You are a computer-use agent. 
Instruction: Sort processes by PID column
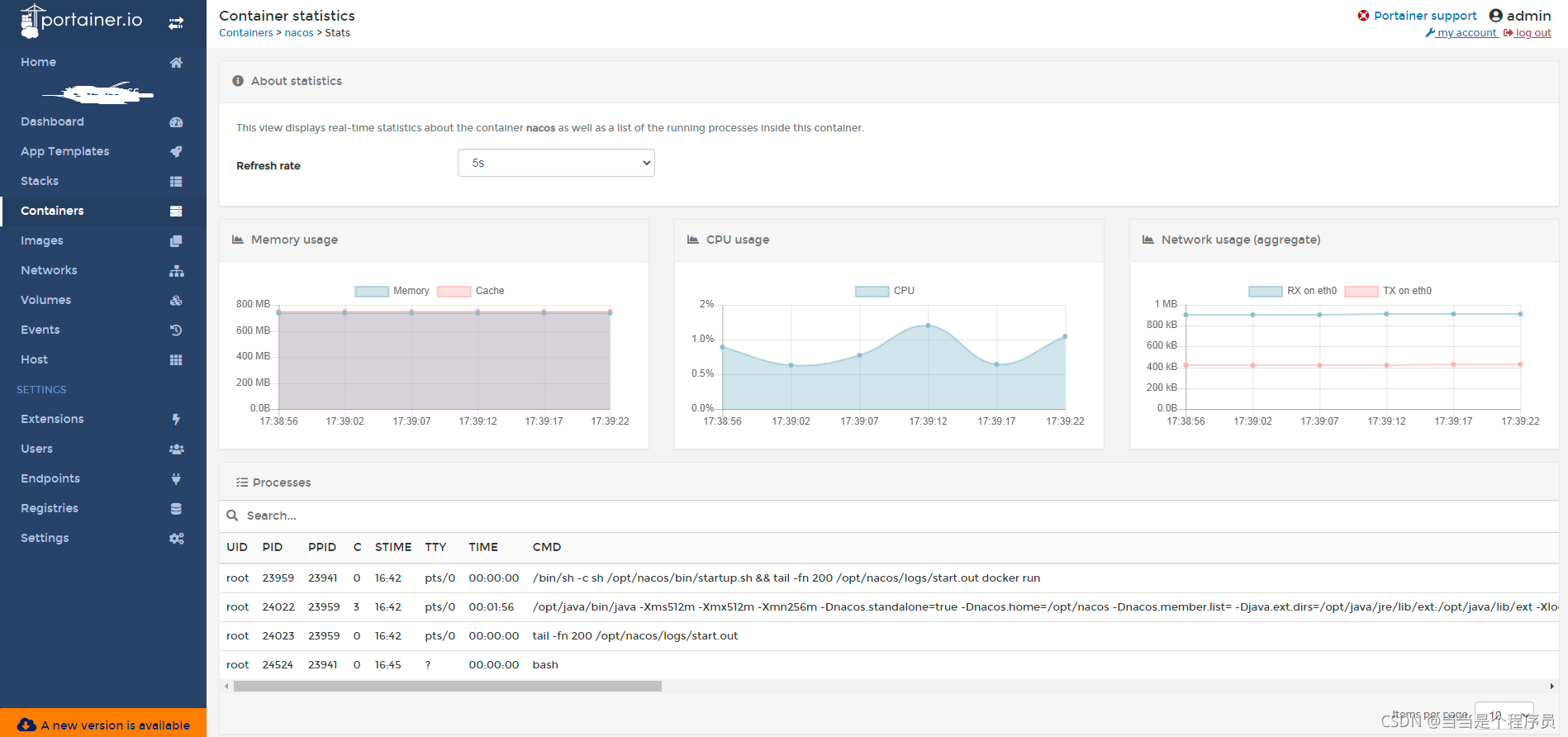click(x=273, y=547)
